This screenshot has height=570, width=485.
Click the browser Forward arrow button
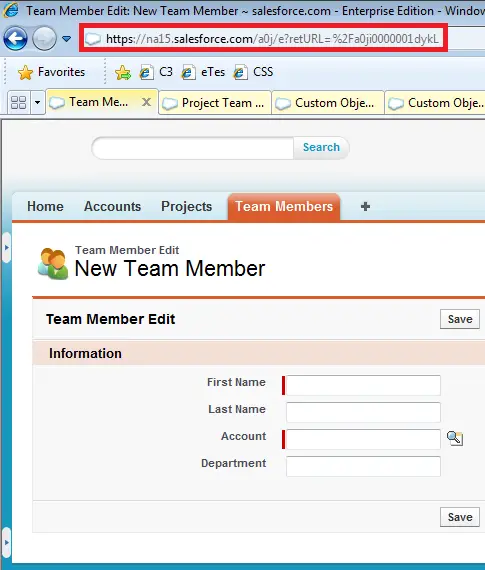44,38
